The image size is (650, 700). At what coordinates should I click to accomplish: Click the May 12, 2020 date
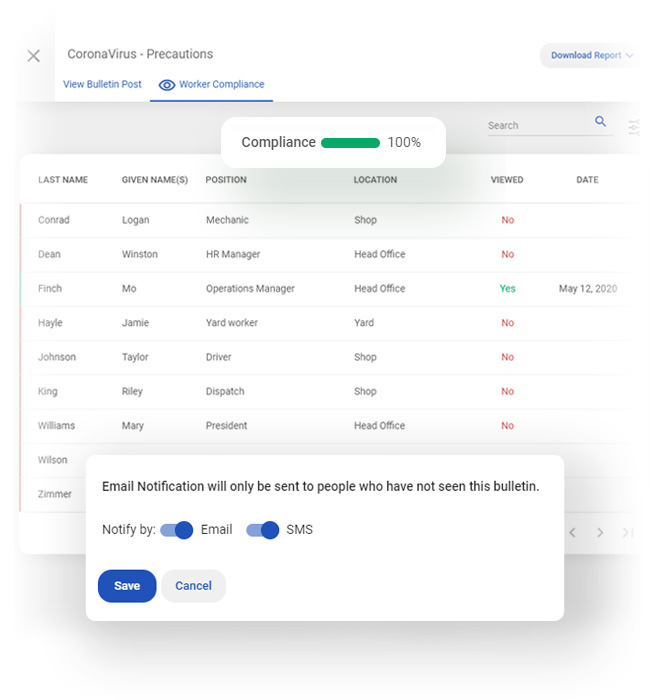588,289
